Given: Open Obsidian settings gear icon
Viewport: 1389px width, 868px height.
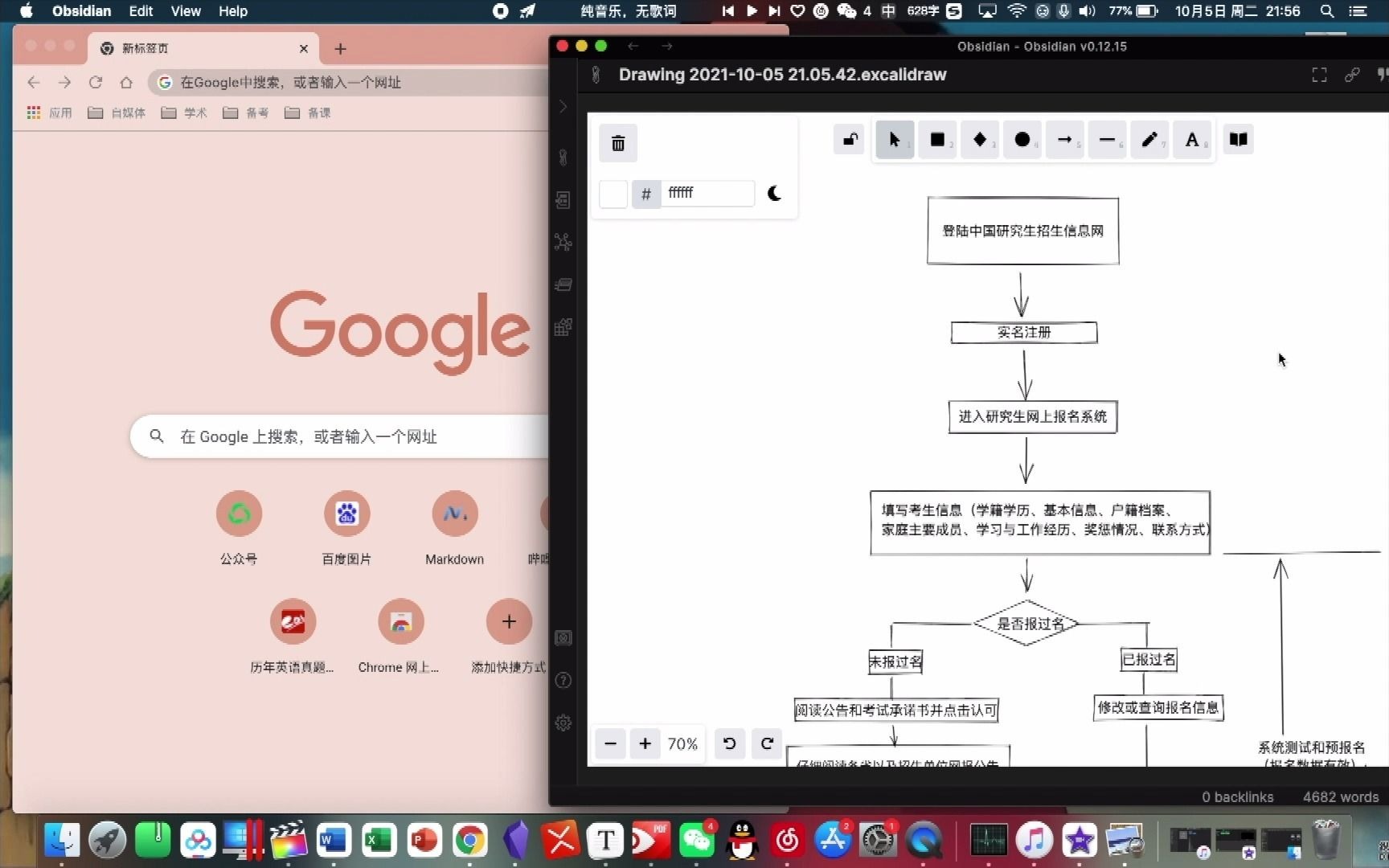Looking at the screenshot, I should tap(563, 723).
